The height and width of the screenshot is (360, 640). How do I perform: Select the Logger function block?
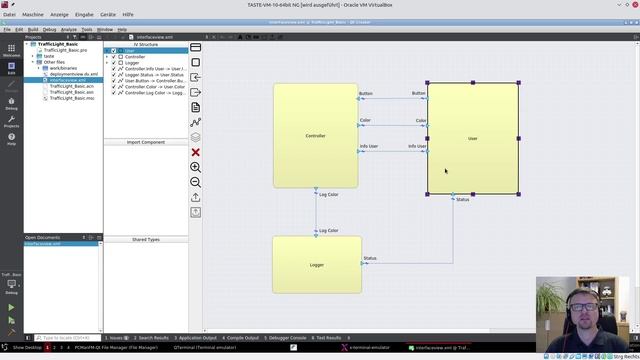317,265
